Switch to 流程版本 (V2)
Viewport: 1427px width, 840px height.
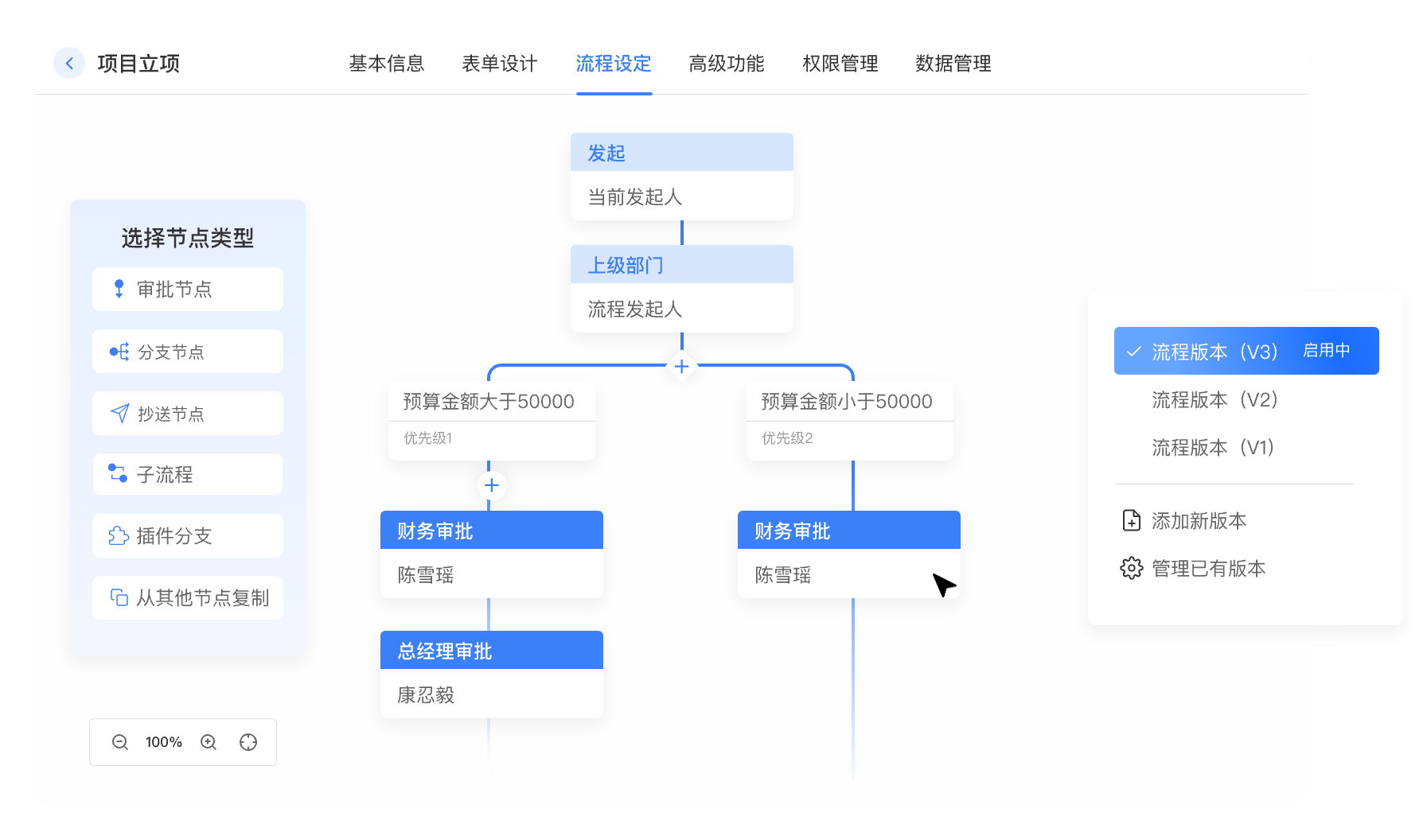[x=1215, y=399]
